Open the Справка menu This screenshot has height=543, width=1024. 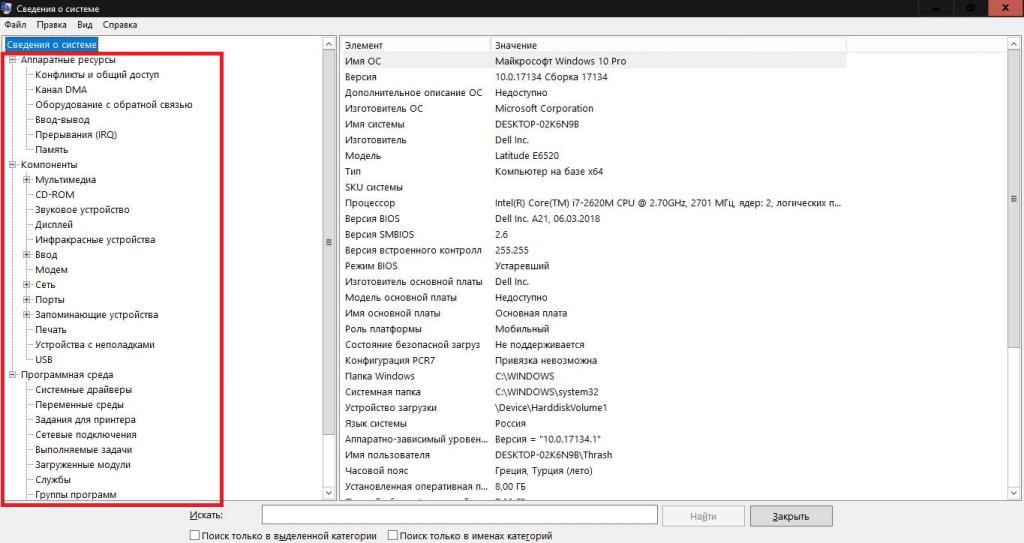click(x=120, y=25)
